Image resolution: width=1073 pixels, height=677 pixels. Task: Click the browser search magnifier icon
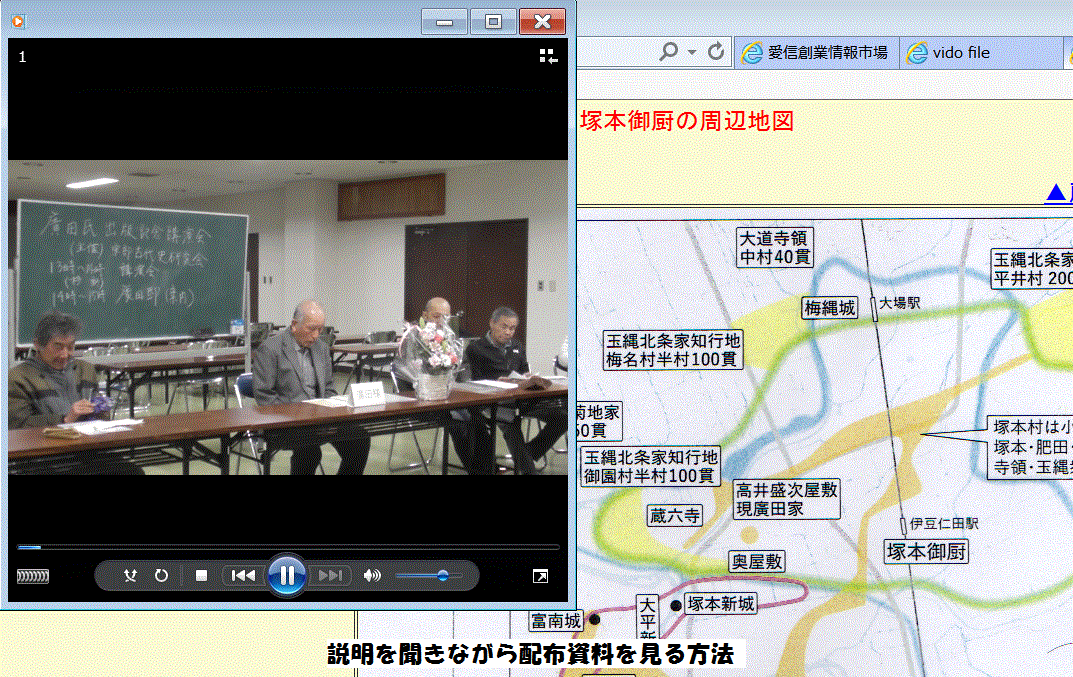coord(668,52)
